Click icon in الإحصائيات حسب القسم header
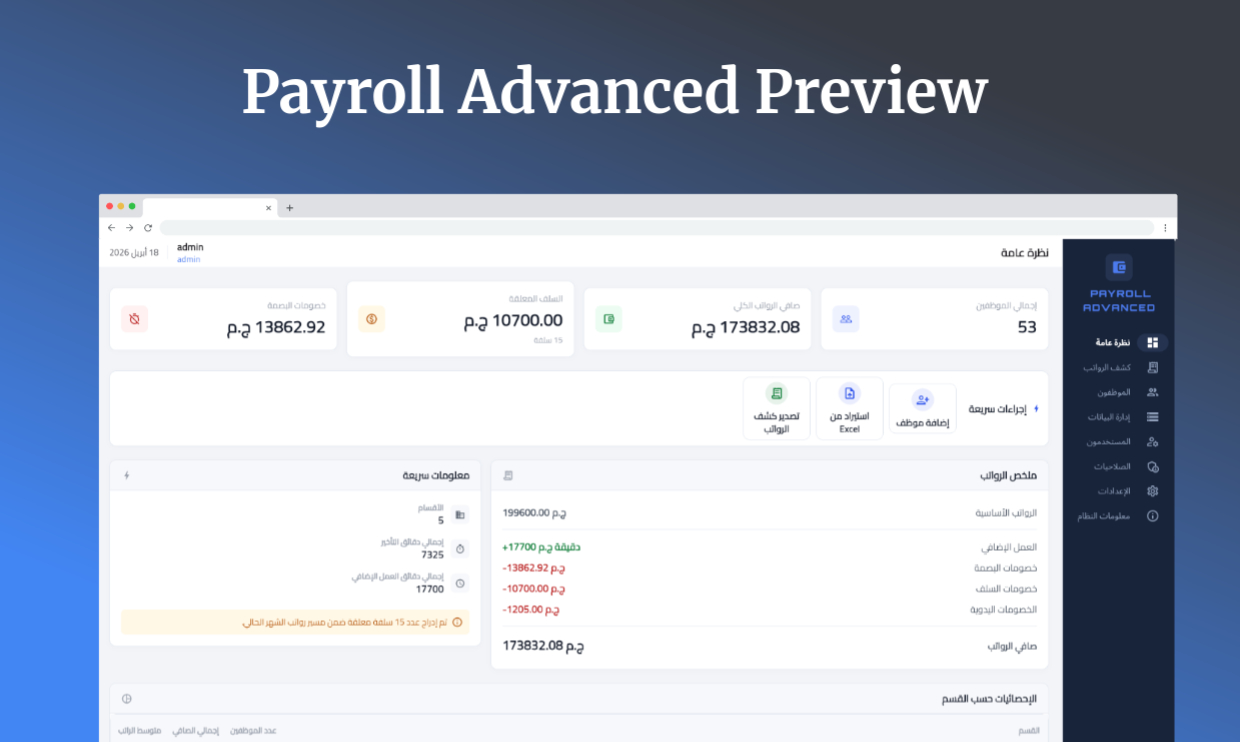This screenshot has width=1240, height=742. [x=127, y=699]
